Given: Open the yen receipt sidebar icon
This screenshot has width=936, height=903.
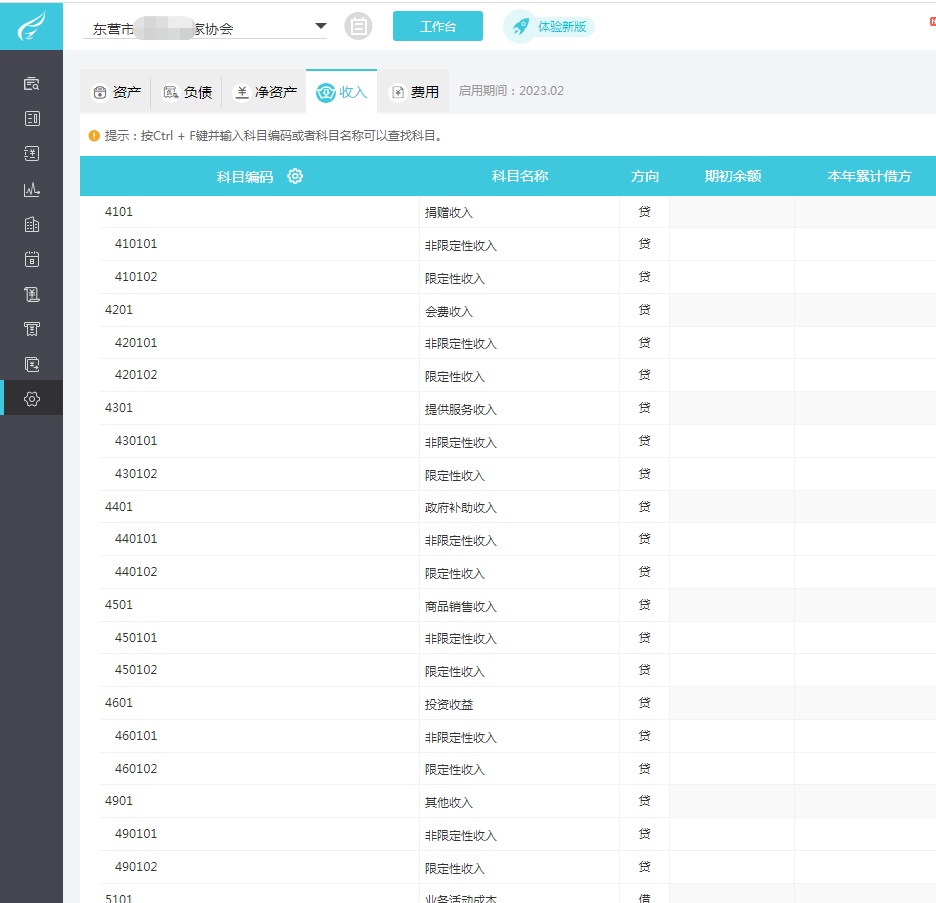Looking at the screenshot, I should tap(32, 294).
